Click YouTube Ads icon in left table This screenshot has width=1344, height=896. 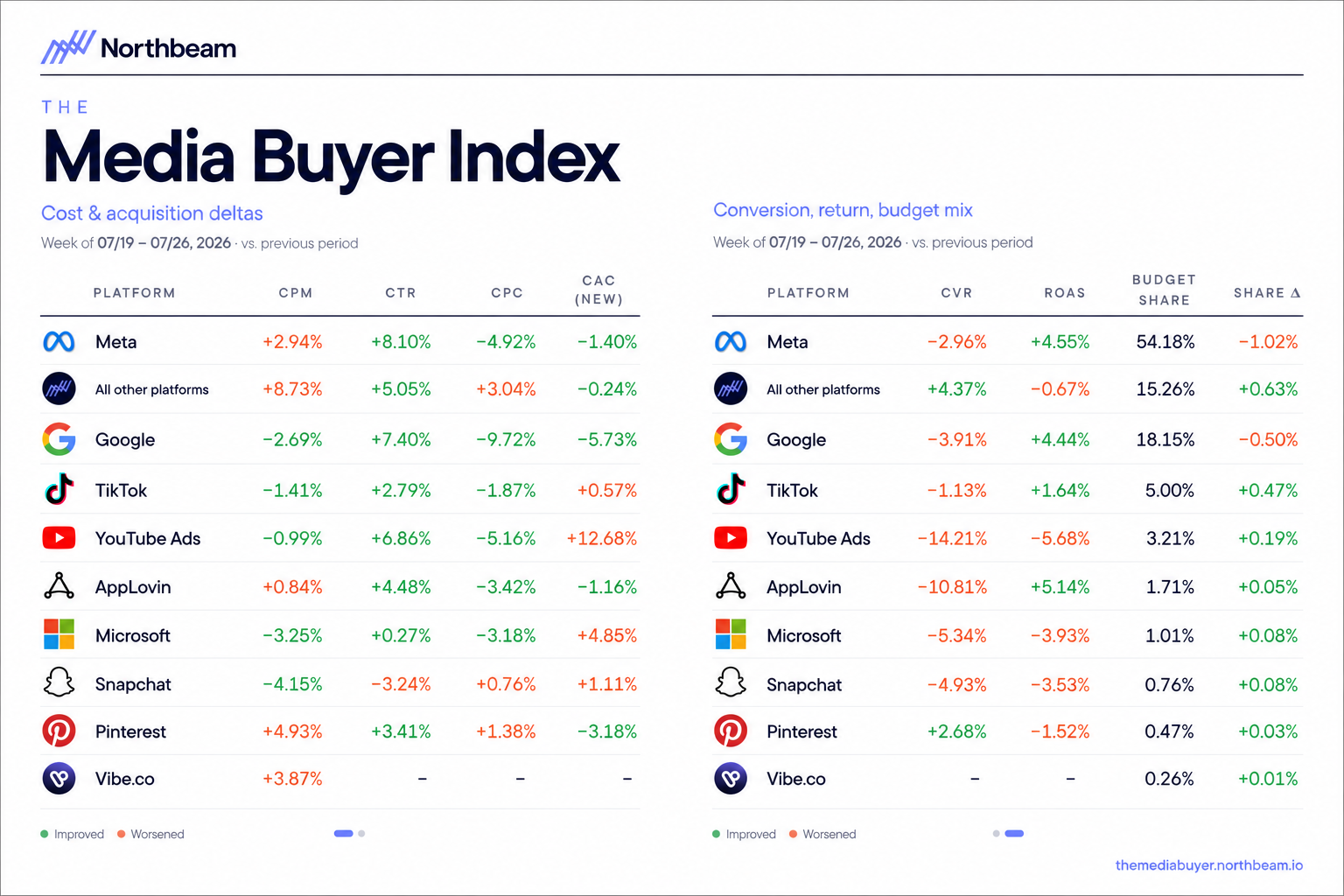tap(59, 538)
